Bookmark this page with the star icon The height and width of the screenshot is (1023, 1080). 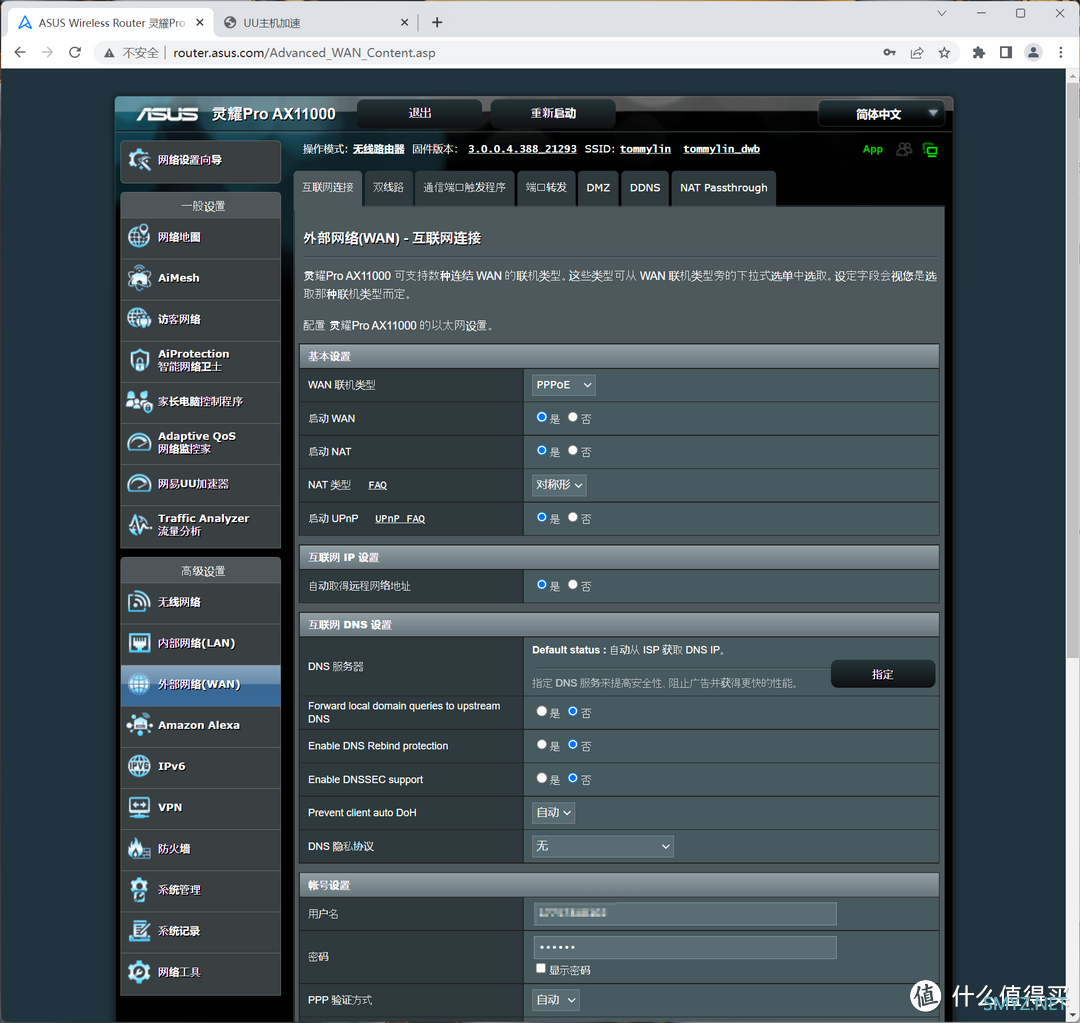coord(944,53)
